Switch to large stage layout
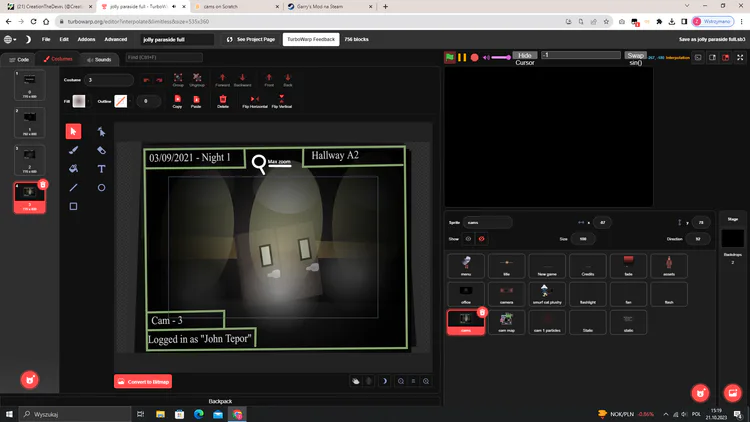 pyautogui.click(x=726, y=57)
